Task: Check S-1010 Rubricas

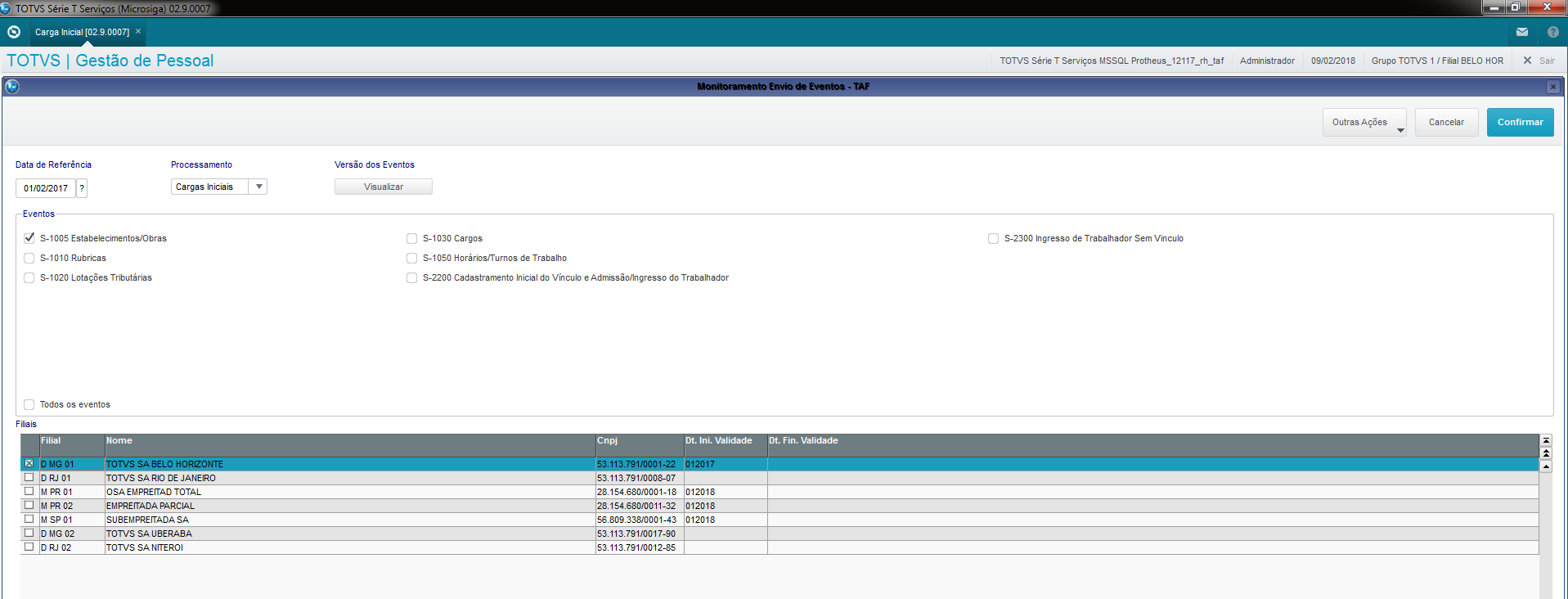Action: pyautogui.click(x=29, y=258)
